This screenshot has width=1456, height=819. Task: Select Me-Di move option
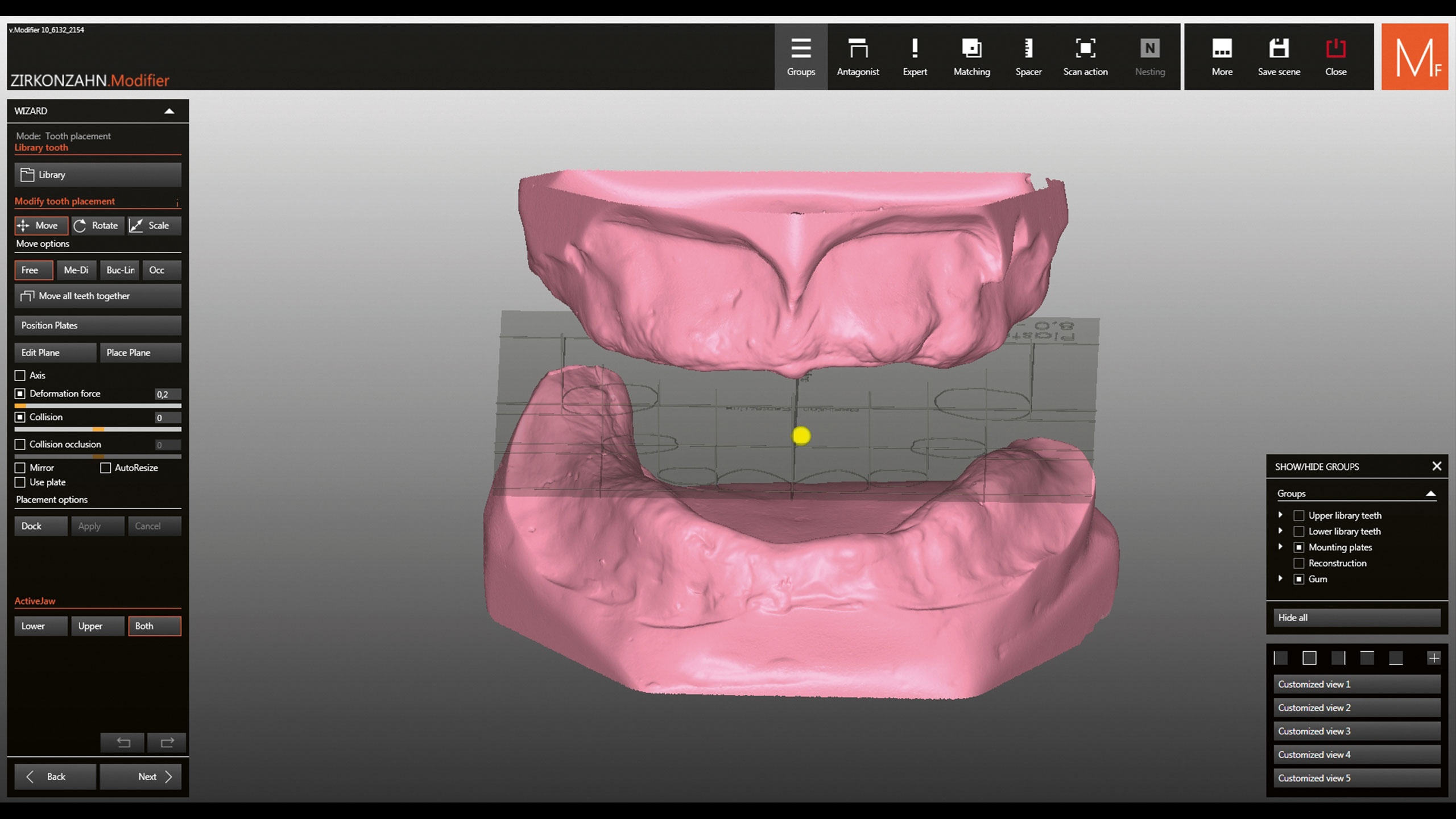[76, 270]
